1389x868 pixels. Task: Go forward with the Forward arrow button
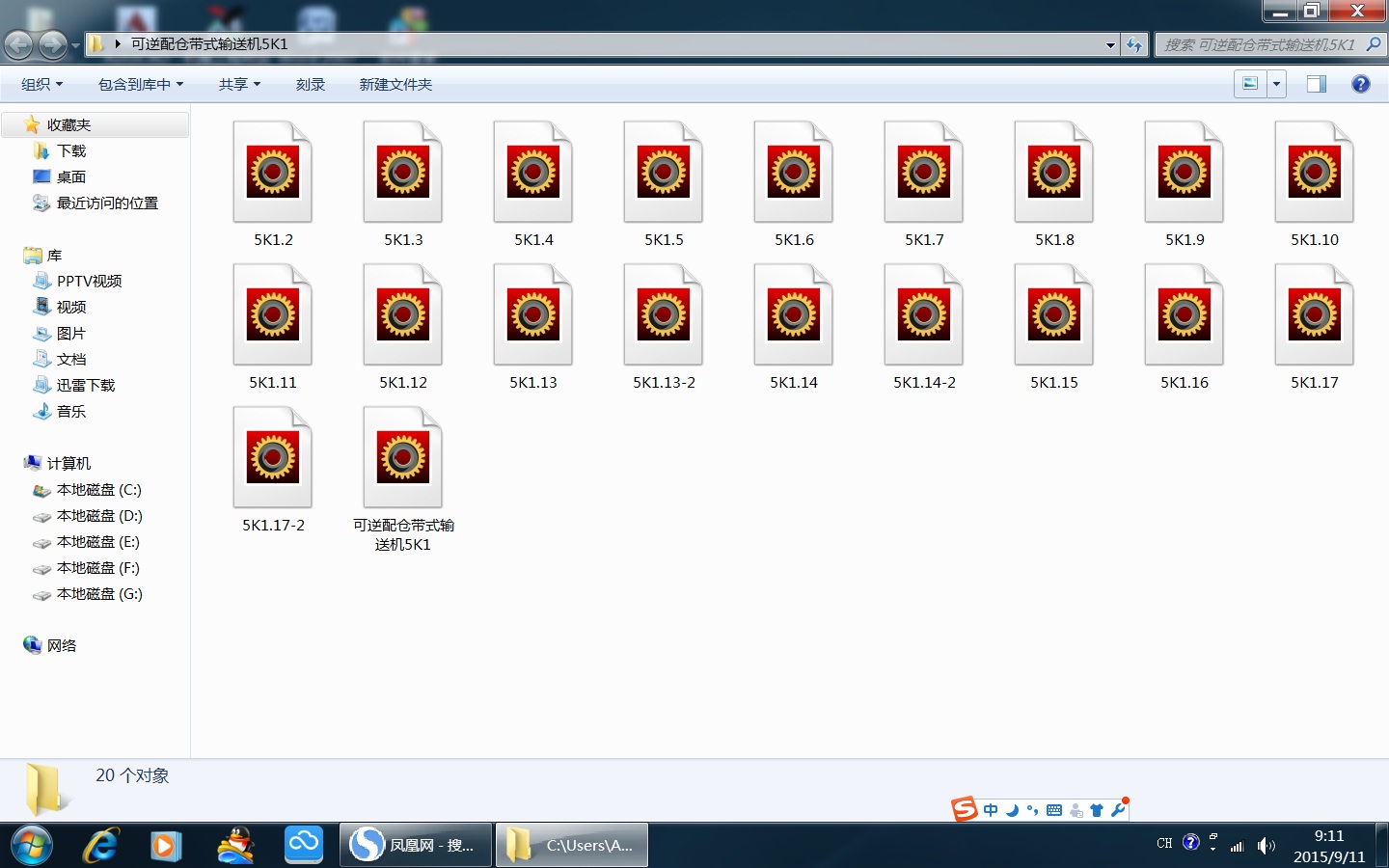pos(53,44)
